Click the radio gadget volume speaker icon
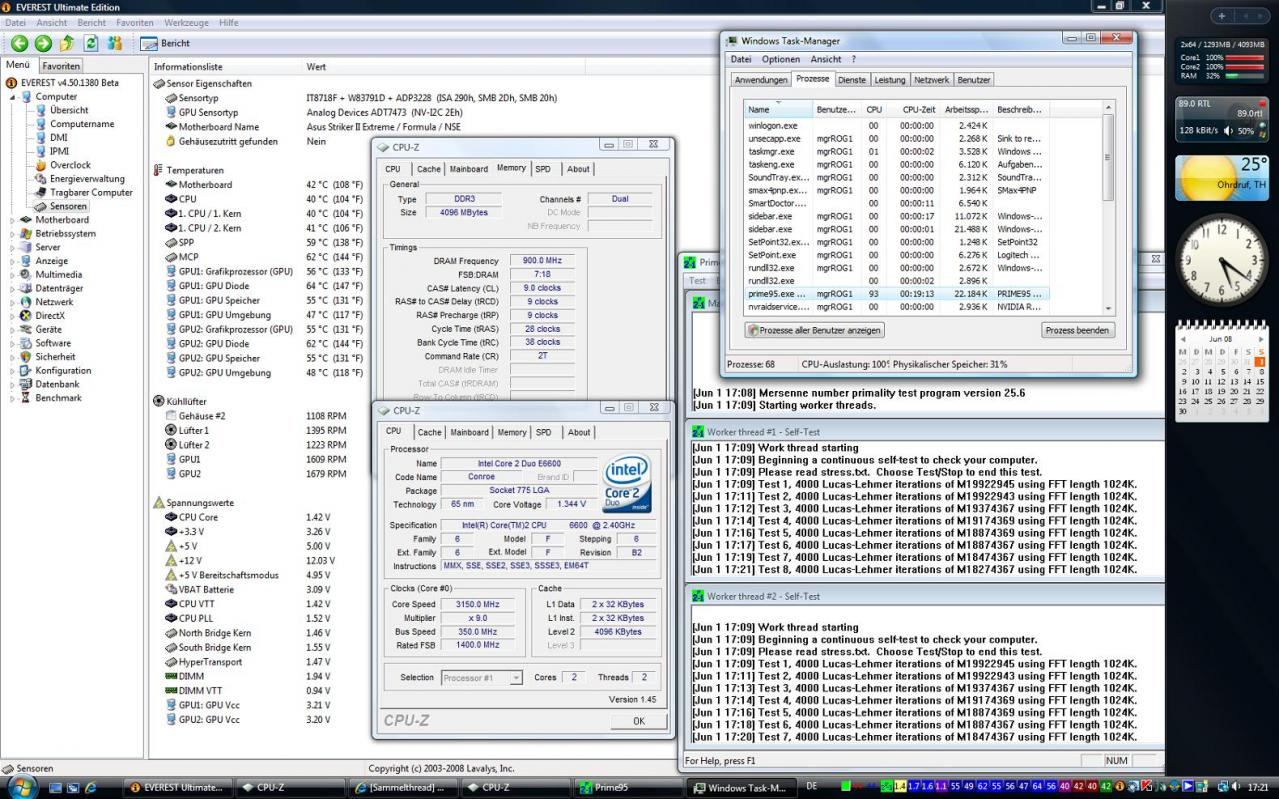Viewport: 1279px width, 799px height. click(x=1227, y=131)
